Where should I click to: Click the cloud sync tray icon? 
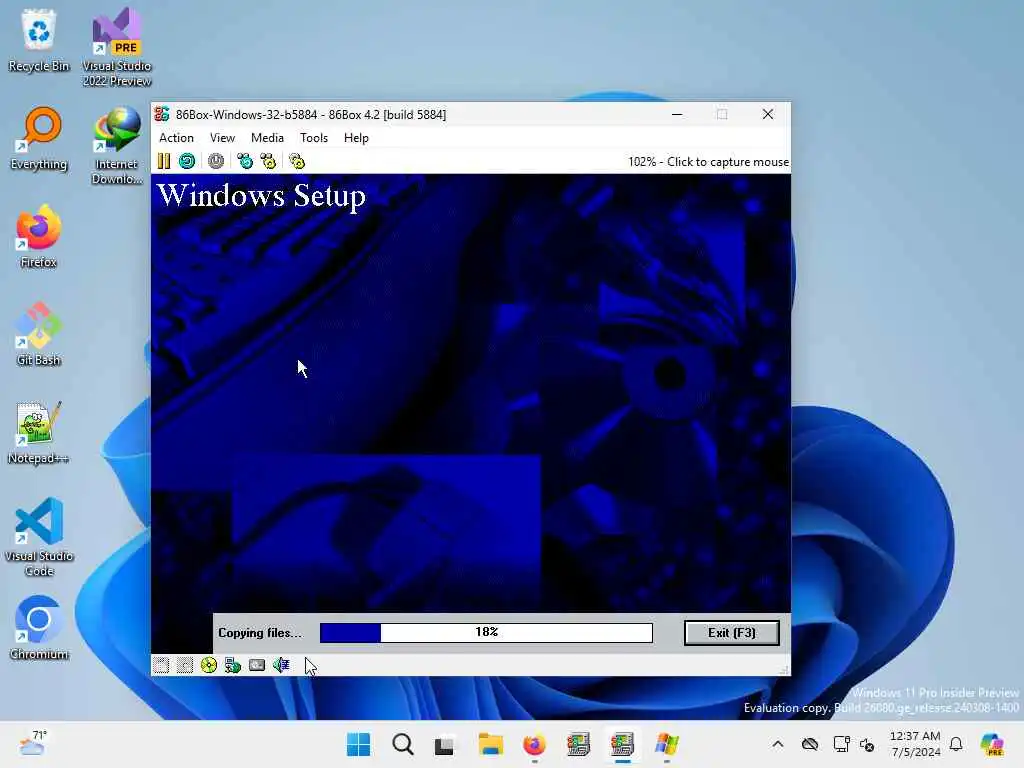click(x=810, y=744)
